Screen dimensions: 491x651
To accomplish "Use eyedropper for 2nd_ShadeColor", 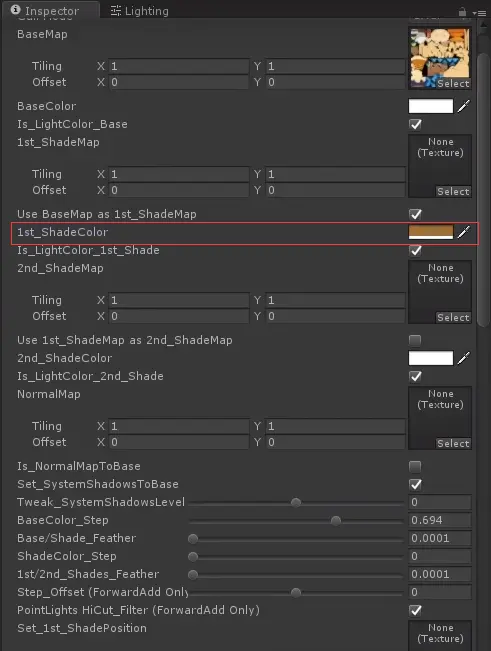I will coord(464,358).
